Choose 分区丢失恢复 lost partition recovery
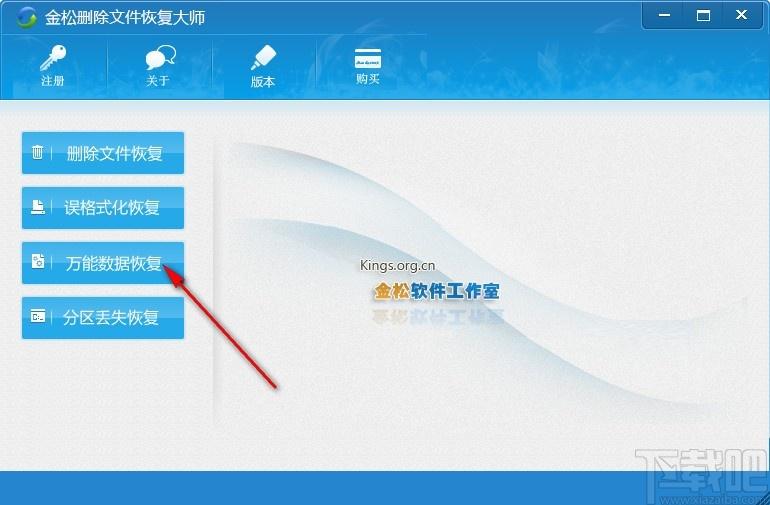Viewport: 770px width, 505px height. pyautogui.click(x=103, y=318)
